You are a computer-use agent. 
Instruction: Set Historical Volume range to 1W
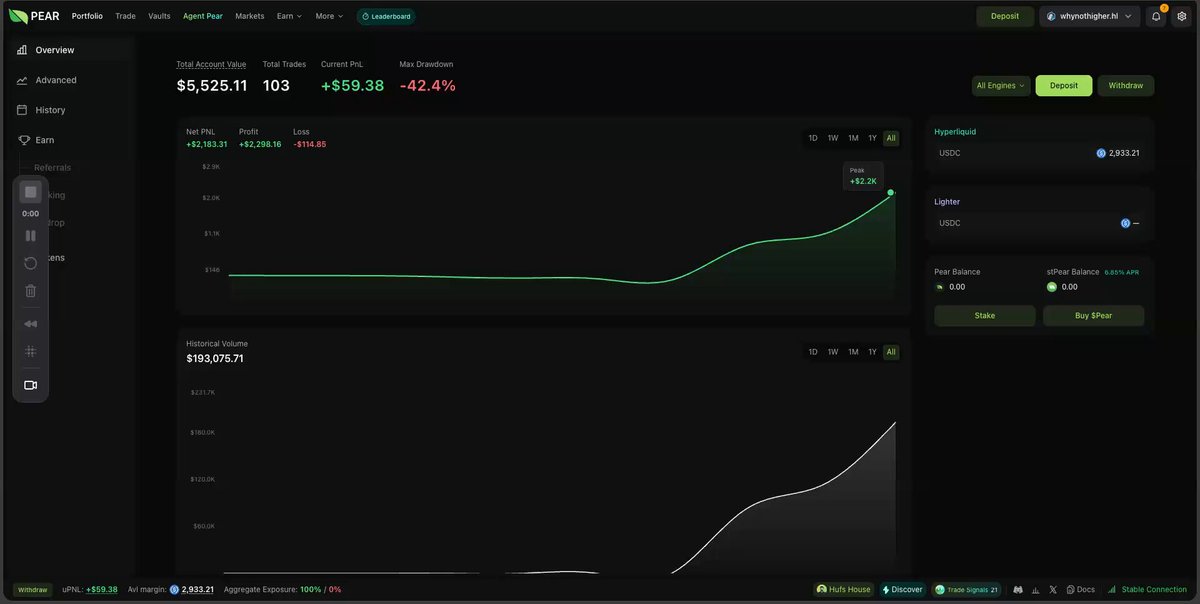tap(833, 352)
